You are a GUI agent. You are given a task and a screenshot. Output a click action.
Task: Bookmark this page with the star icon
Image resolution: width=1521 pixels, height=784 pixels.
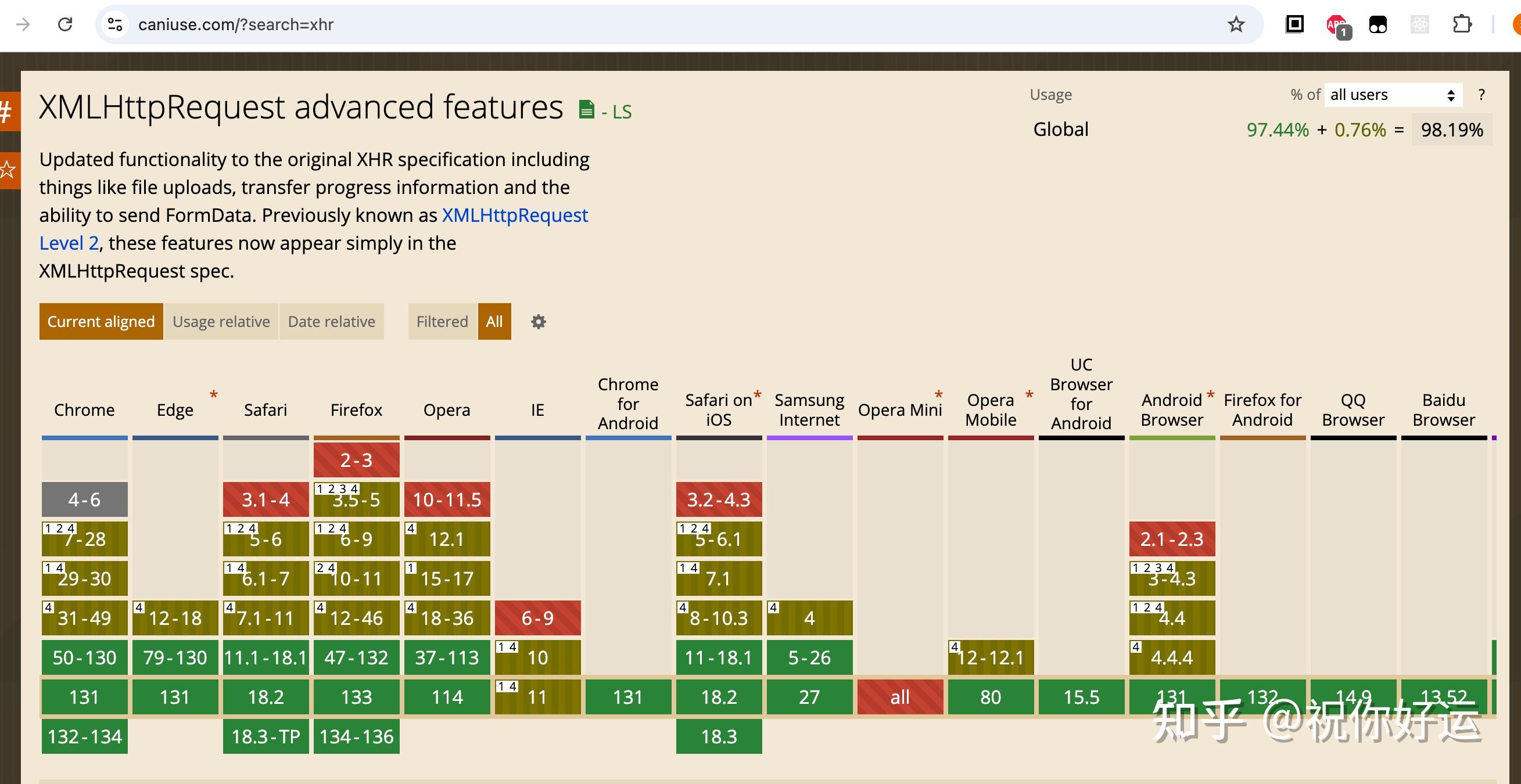pyautogui.click(x=1236, y=24)
